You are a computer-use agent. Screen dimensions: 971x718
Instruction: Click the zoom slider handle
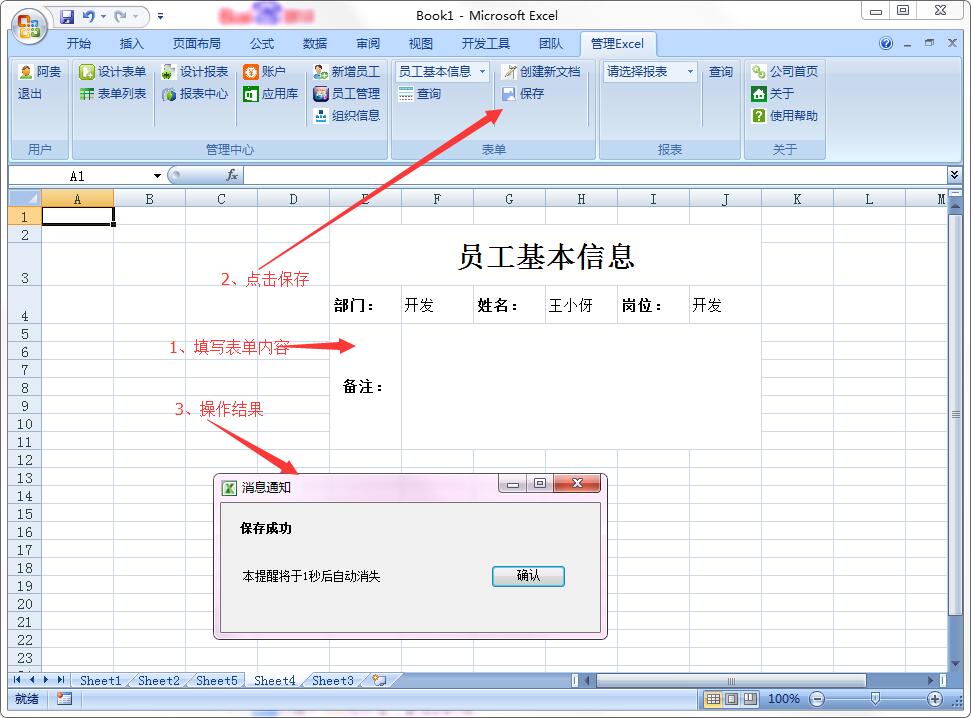tap(875, 699)
